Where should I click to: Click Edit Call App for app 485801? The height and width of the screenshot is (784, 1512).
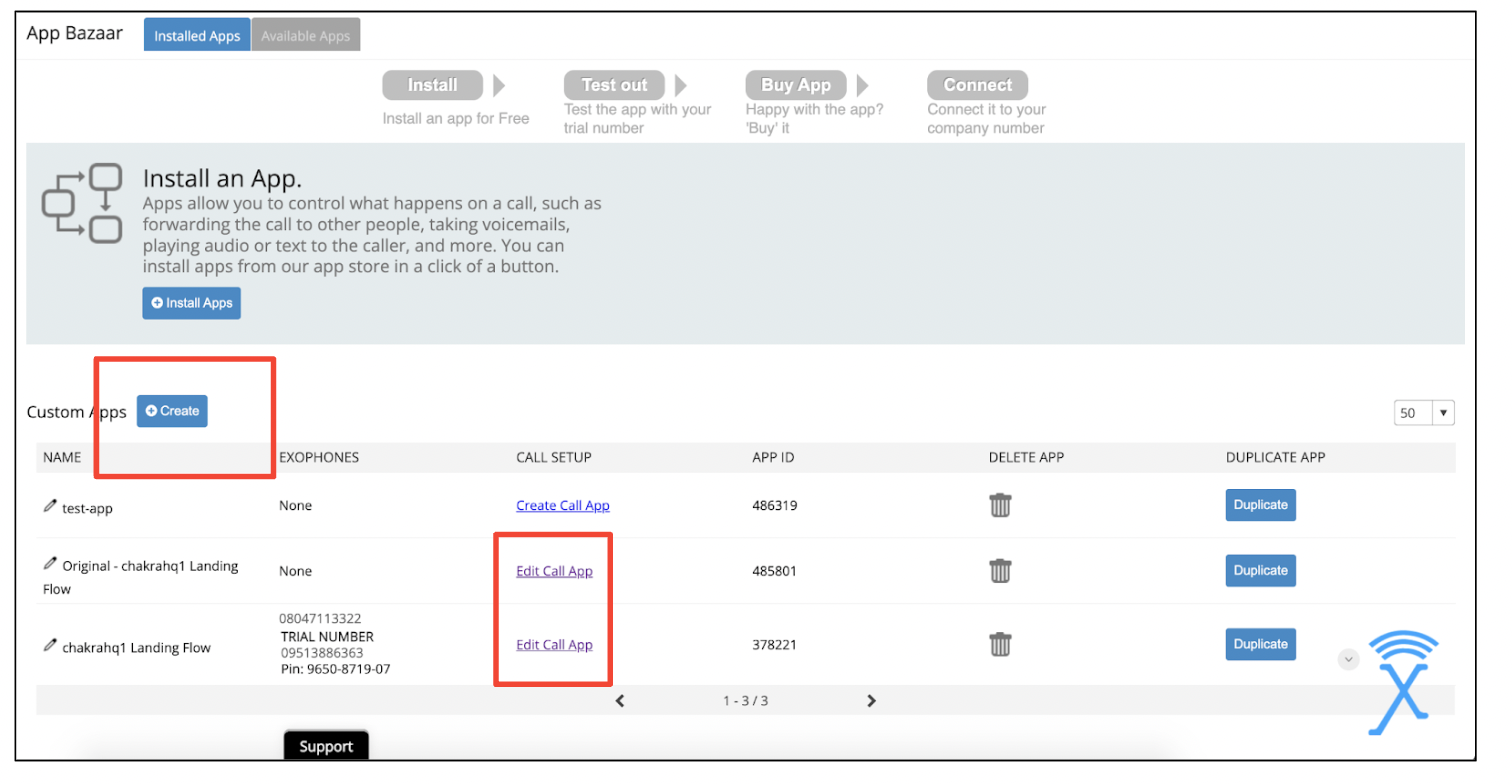click(x=553, y=571)
